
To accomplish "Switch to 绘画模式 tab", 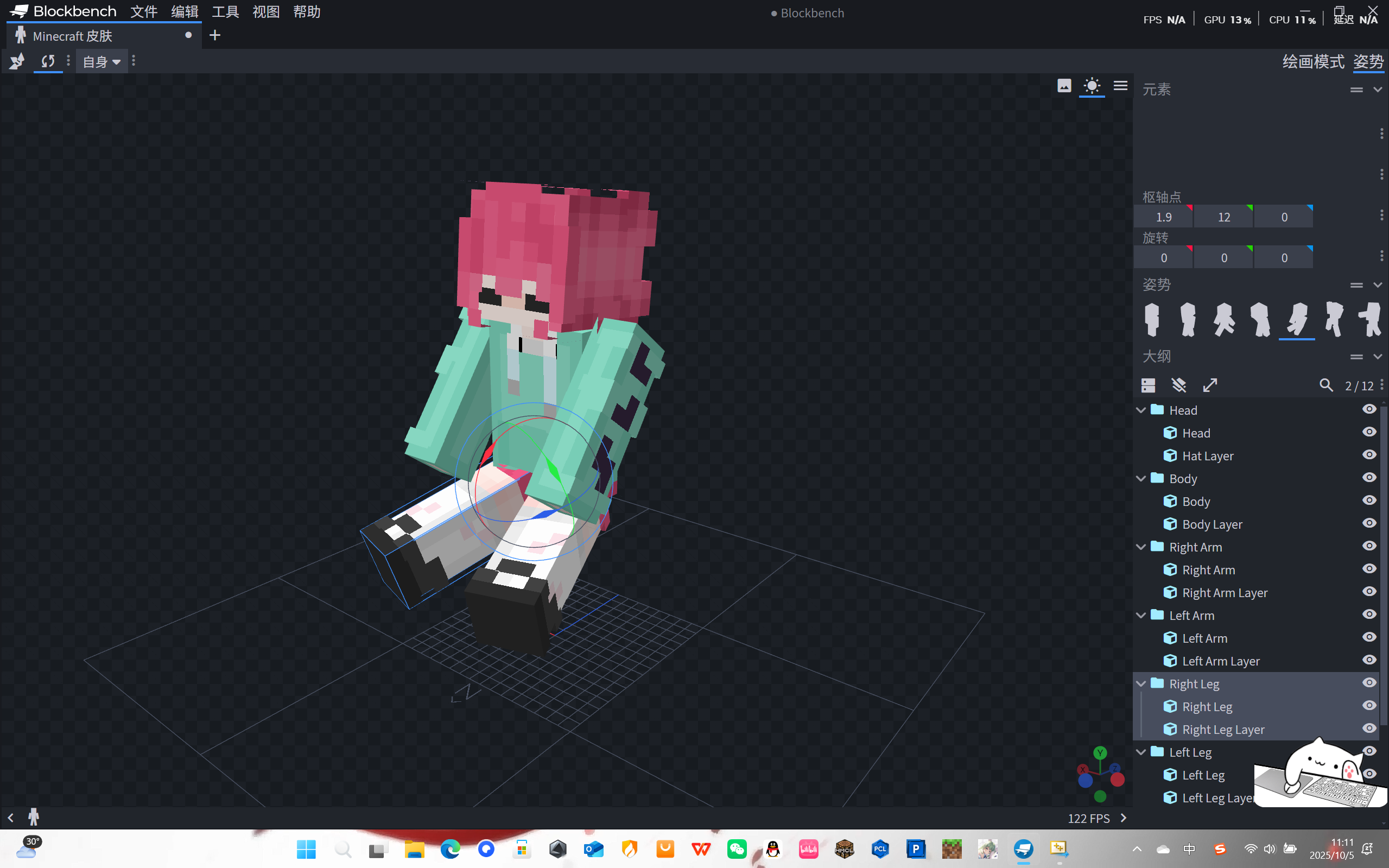I will click(1312, 61).
